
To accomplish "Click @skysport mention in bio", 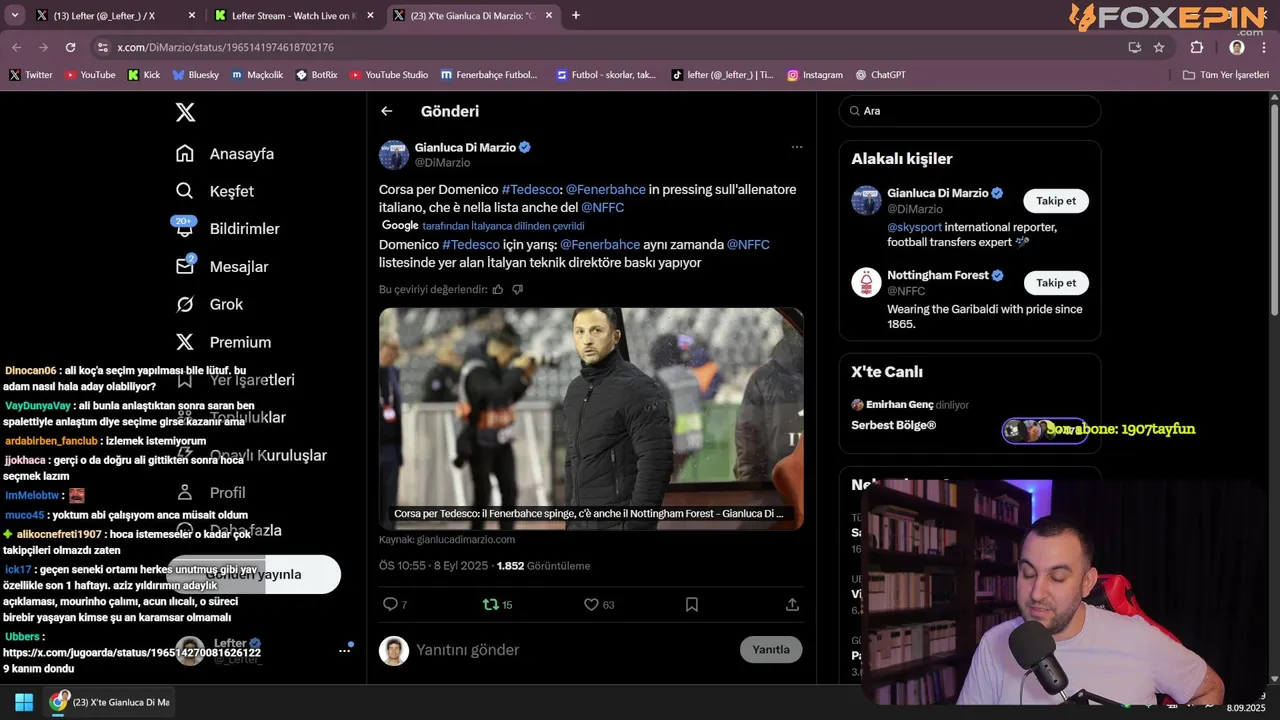I will (914, 227).
